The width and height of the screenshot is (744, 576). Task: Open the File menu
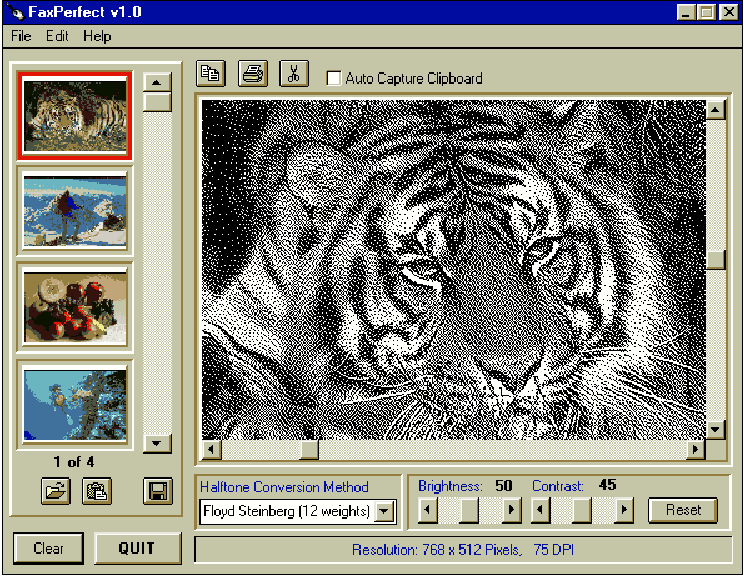tap(21, 36)
